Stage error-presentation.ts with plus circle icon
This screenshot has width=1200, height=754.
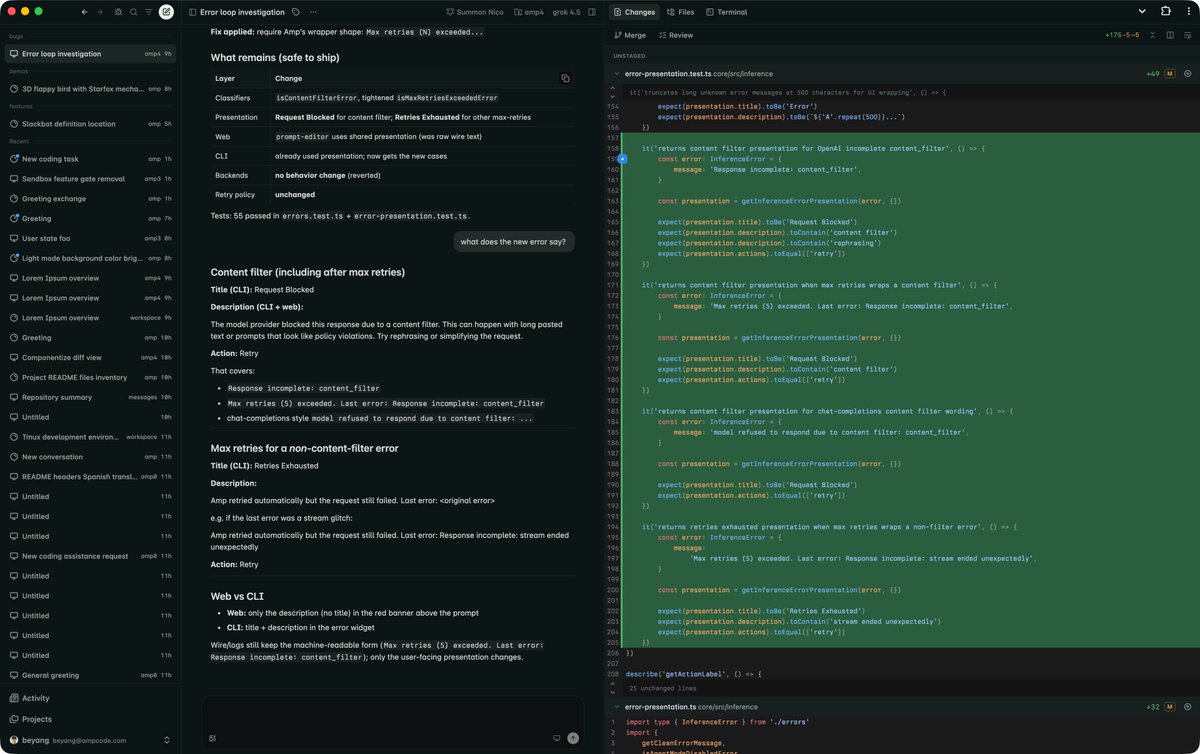pos(1187,706)
